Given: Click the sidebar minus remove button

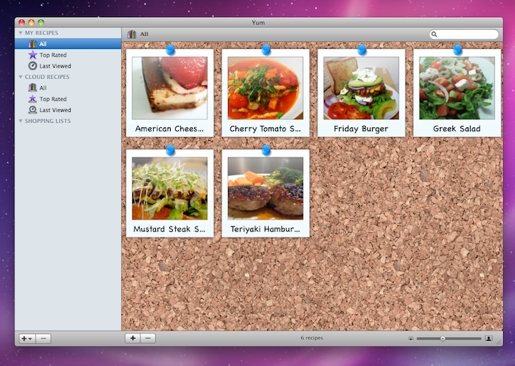Looking at the screenshot, I should (43, 339).
